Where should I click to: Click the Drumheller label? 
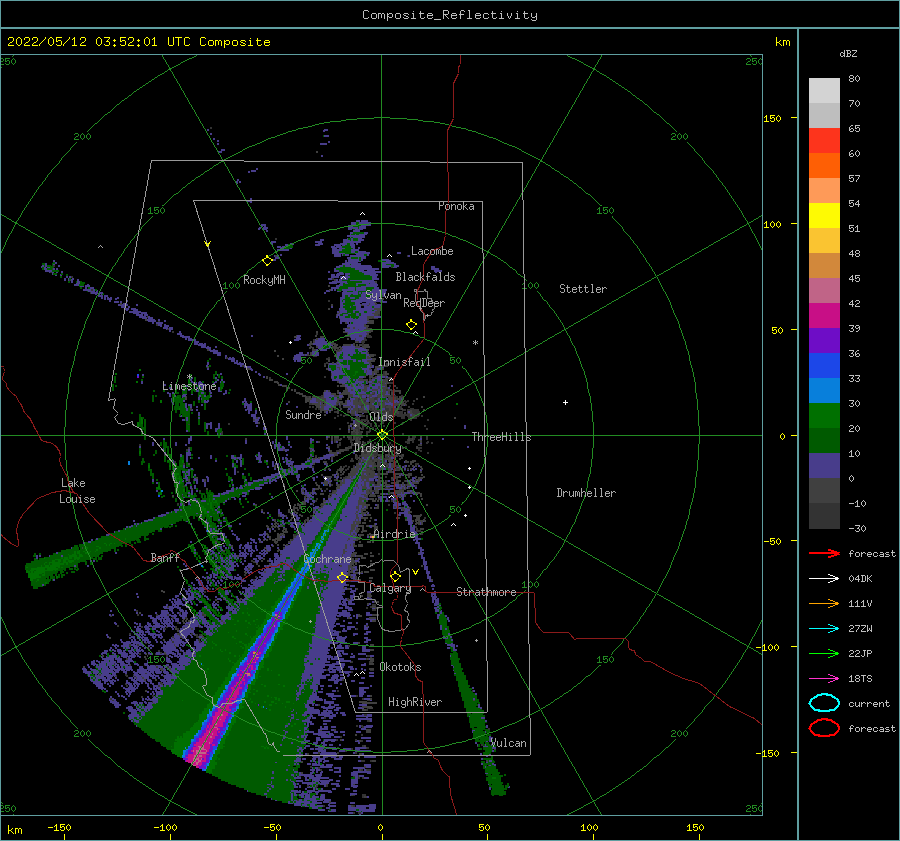[586, 493]
